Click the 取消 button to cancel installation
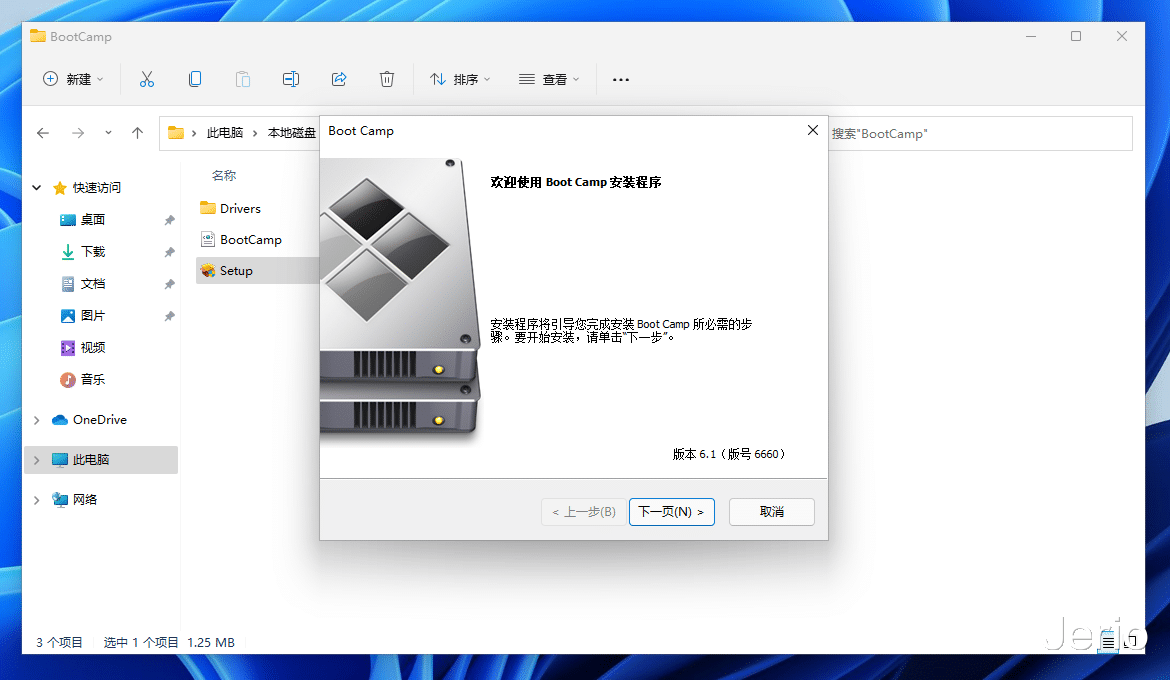Screen dimensions: 1170x680 click(x=771, y=511)
